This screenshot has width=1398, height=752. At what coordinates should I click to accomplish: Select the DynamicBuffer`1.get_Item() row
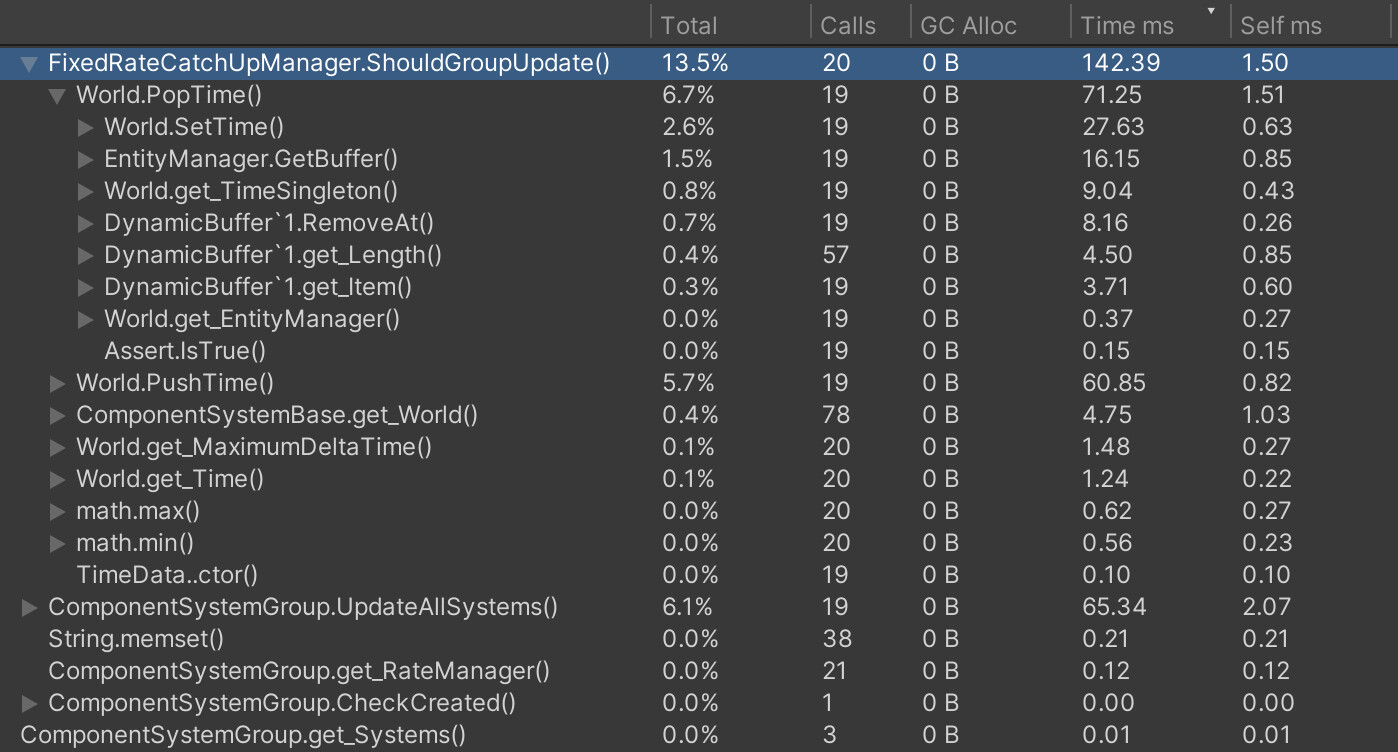699,288
